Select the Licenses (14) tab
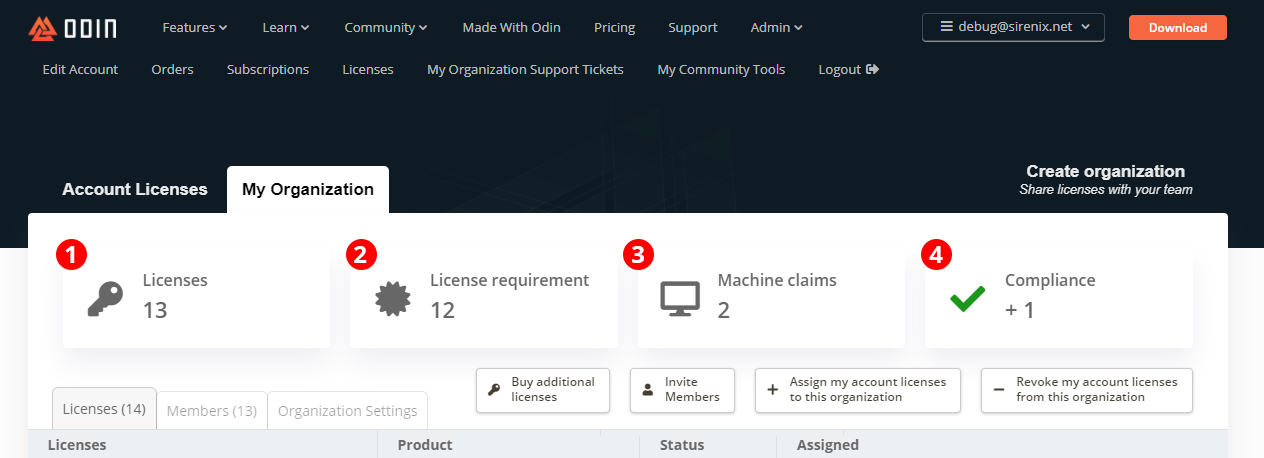Screen dimensions: 1264x458 pos(104,409)
